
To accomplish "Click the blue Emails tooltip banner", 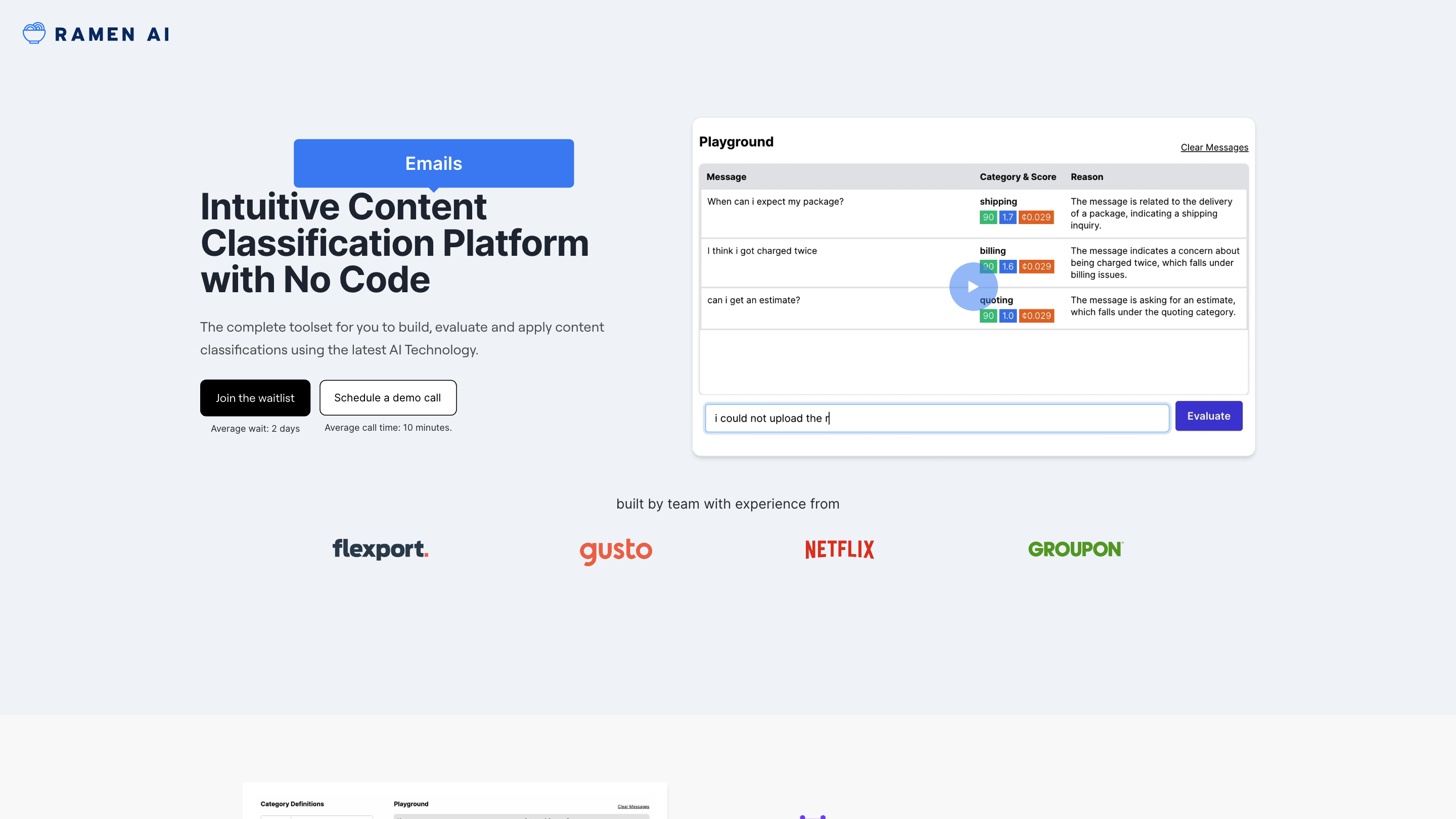I will 434,163.
